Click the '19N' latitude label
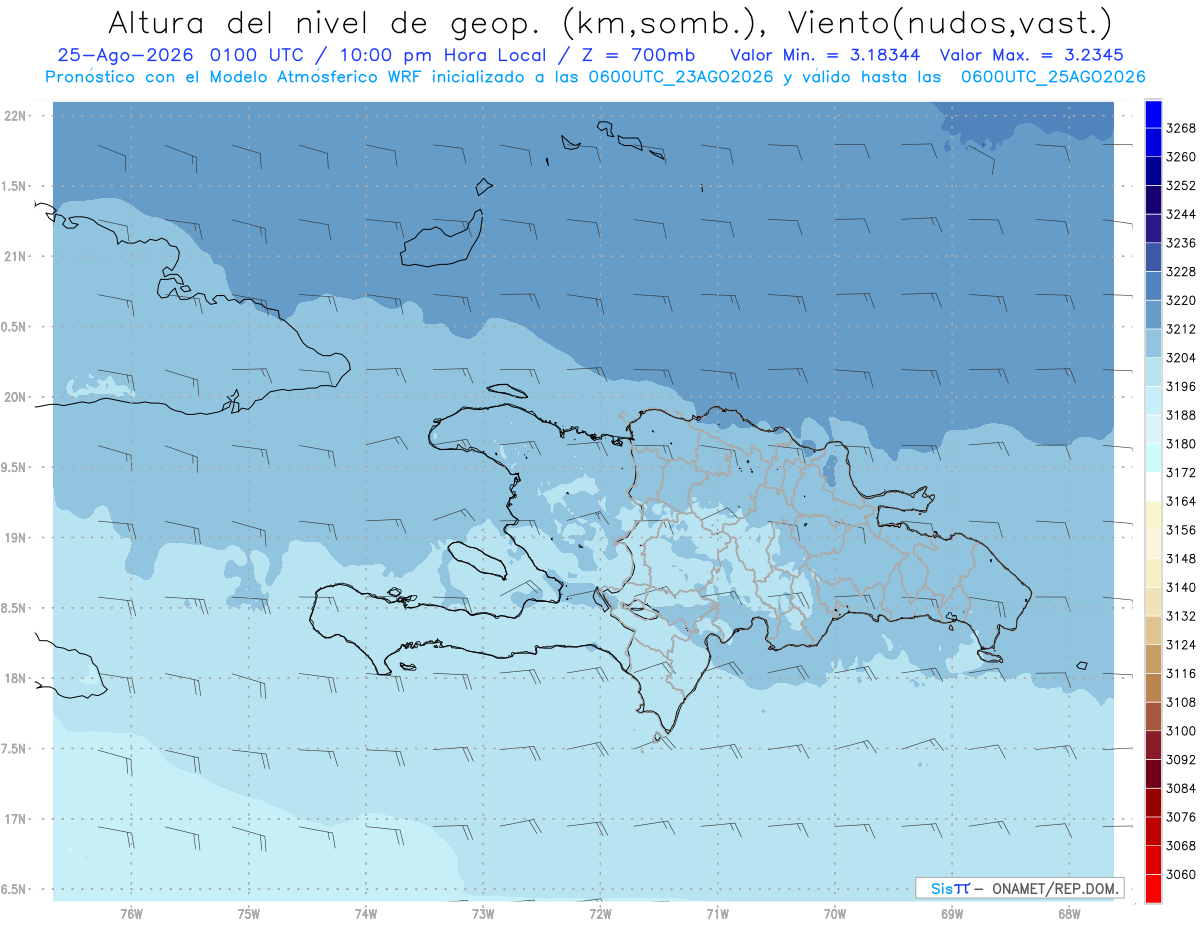Screen dimensions: 1200x927 tap(17, 537)
